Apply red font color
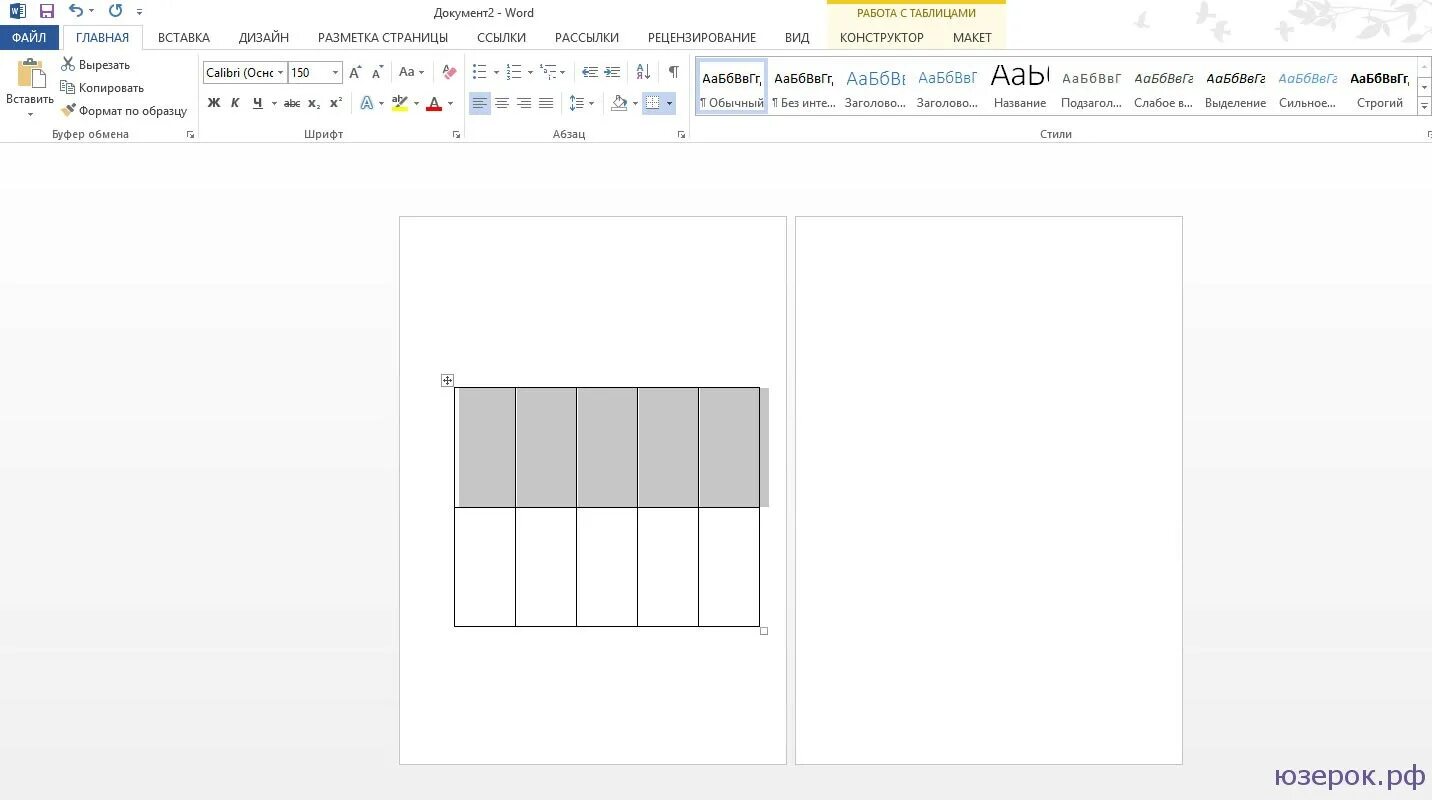 pos(434,103)
